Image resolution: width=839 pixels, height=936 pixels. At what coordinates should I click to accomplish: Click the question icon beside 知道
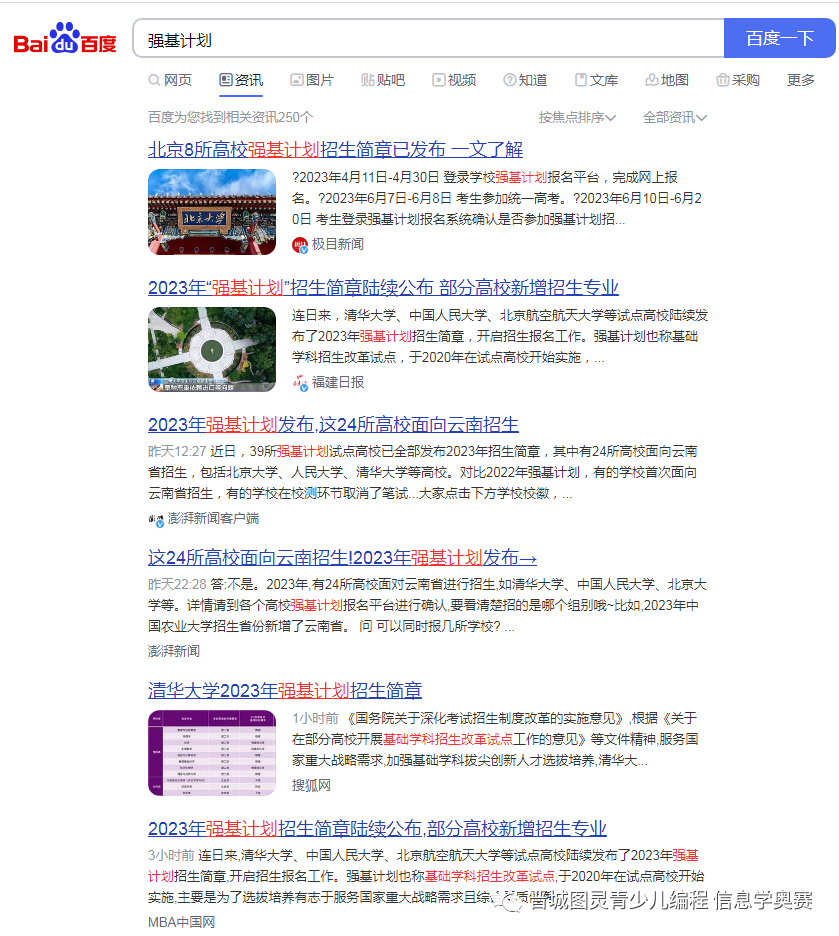(x=510, y=80)
